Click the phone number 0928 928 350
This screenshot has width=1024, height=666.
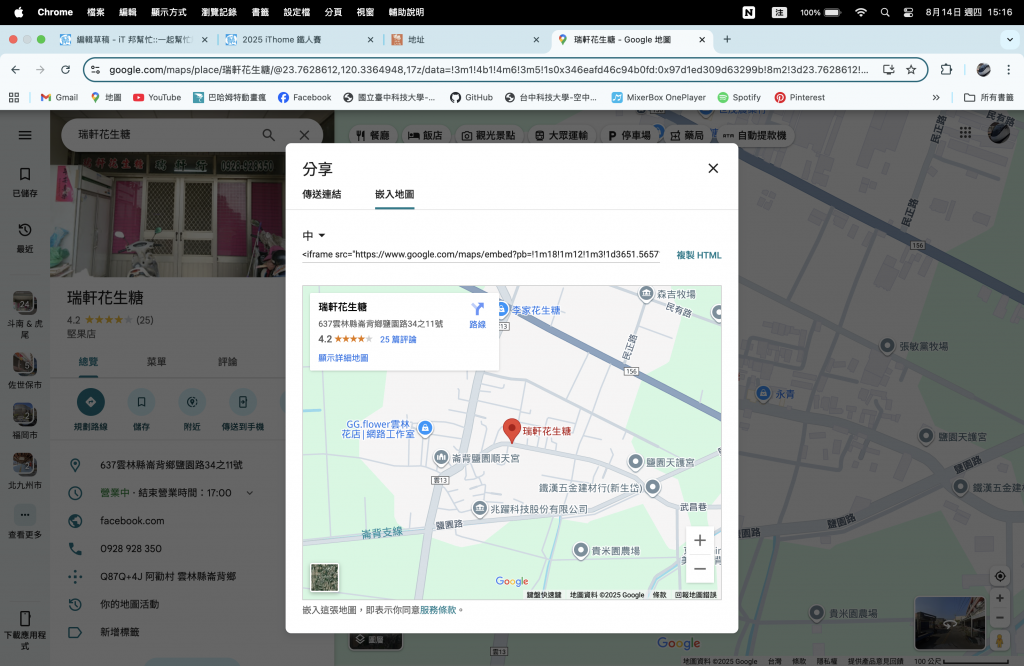[x=131, y=548]
